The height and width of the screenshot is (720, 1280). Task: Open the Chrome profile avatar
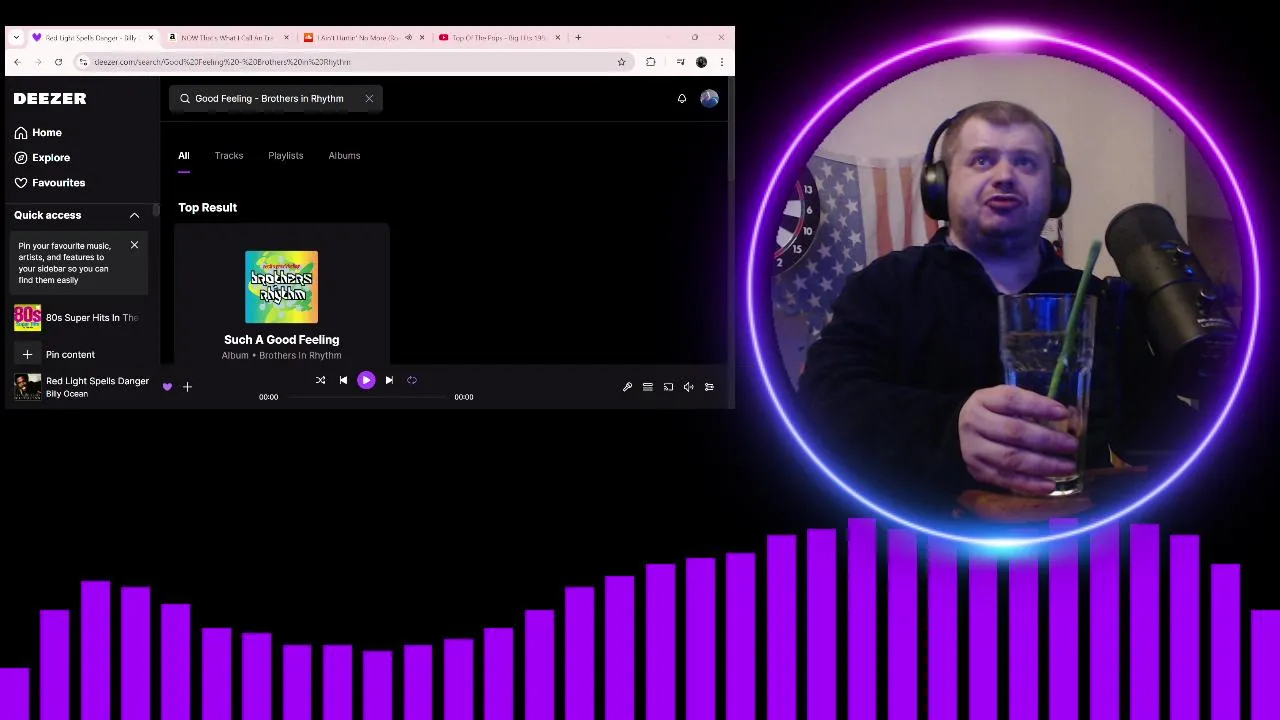click(x=701, y=62)
